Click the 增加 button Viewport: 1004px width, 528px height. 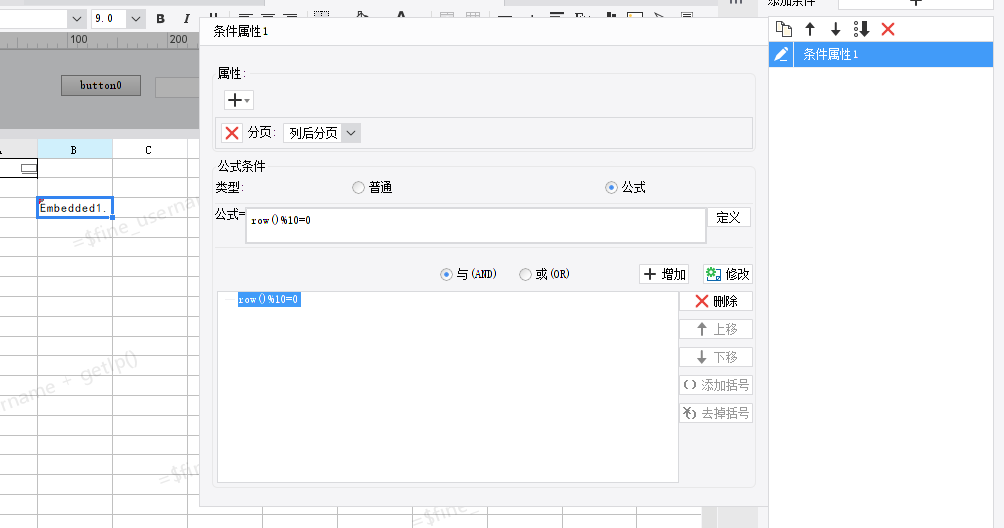click(664, 275)
